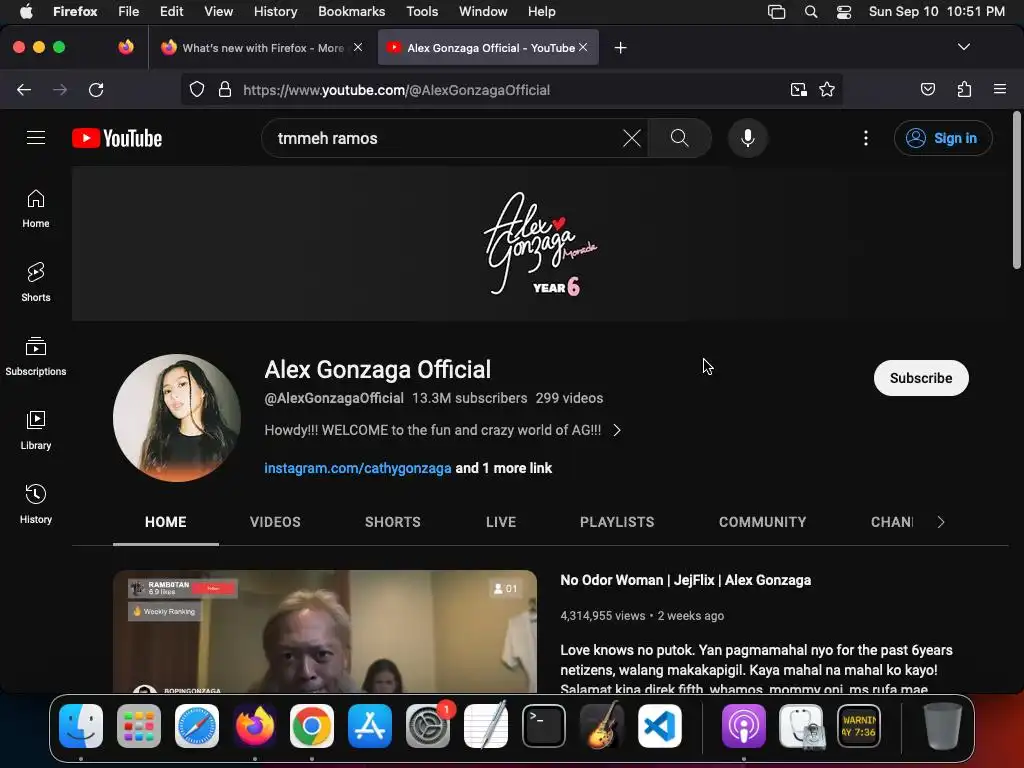Click the page vertical scrollbar
Screen dimensions: 1024x768
1016,190
